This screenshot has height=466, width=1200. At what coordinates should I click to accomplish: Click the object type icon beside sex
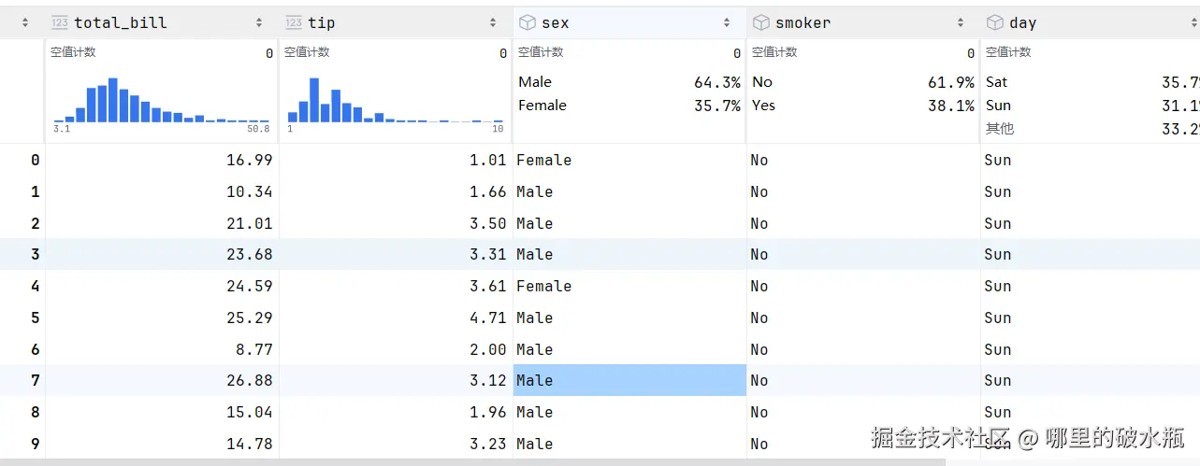pyautogui.click(x=527, y=23)
